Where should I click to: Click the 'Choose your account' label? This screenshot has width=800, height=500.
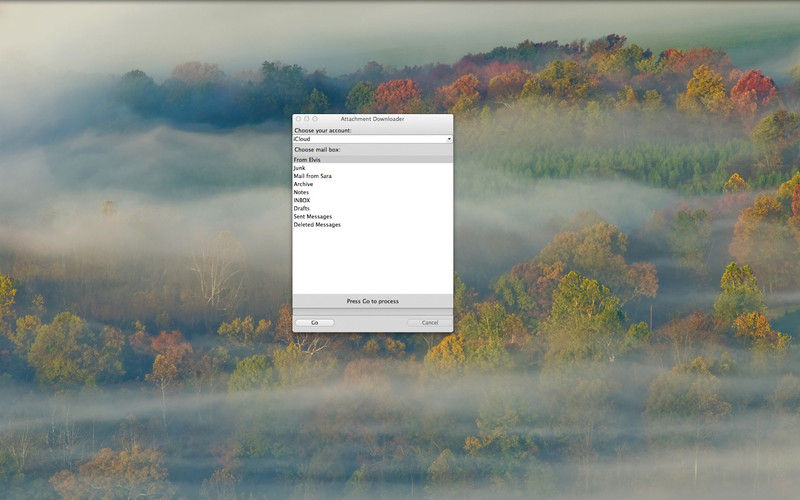click(x=322, y=130)
